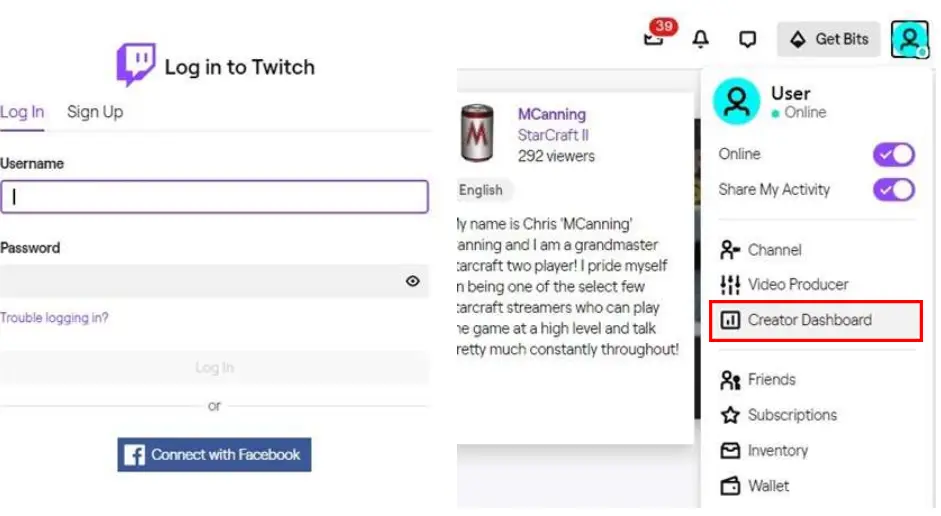The height and width of the screenshot is (516, 941).
Task: Open Creator Dashboard from the menu
Action: tap(809, 320)
